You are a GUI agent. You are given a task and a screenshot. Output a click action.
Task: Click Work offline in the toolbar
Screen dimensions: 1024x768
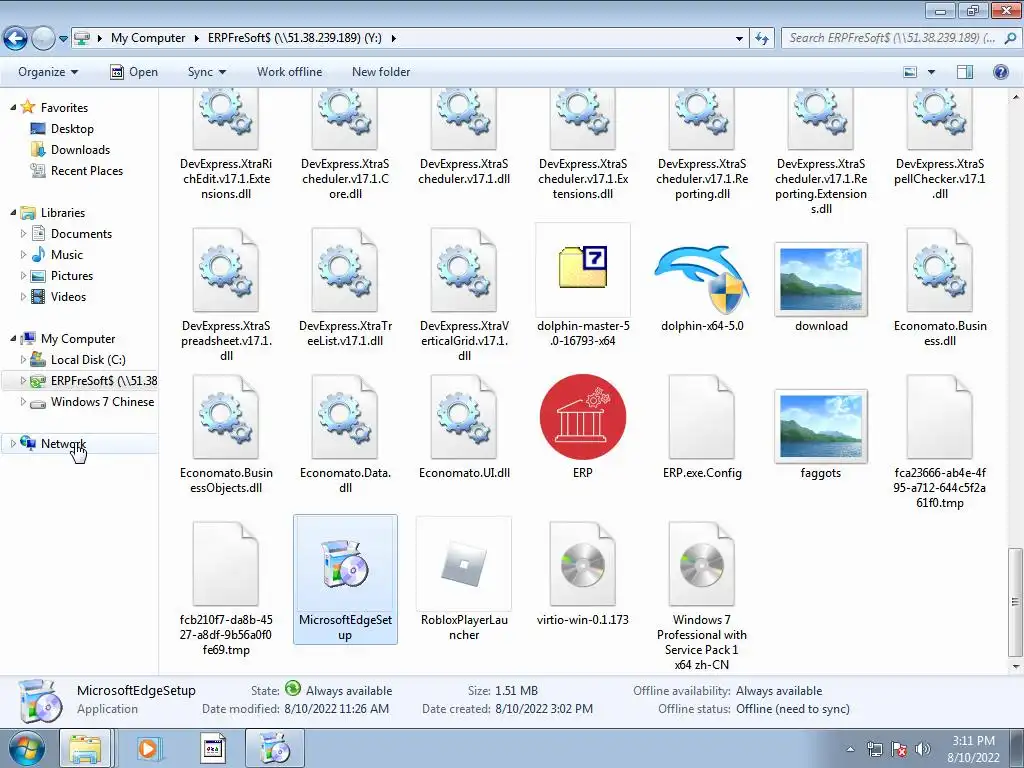coord(289,72)
